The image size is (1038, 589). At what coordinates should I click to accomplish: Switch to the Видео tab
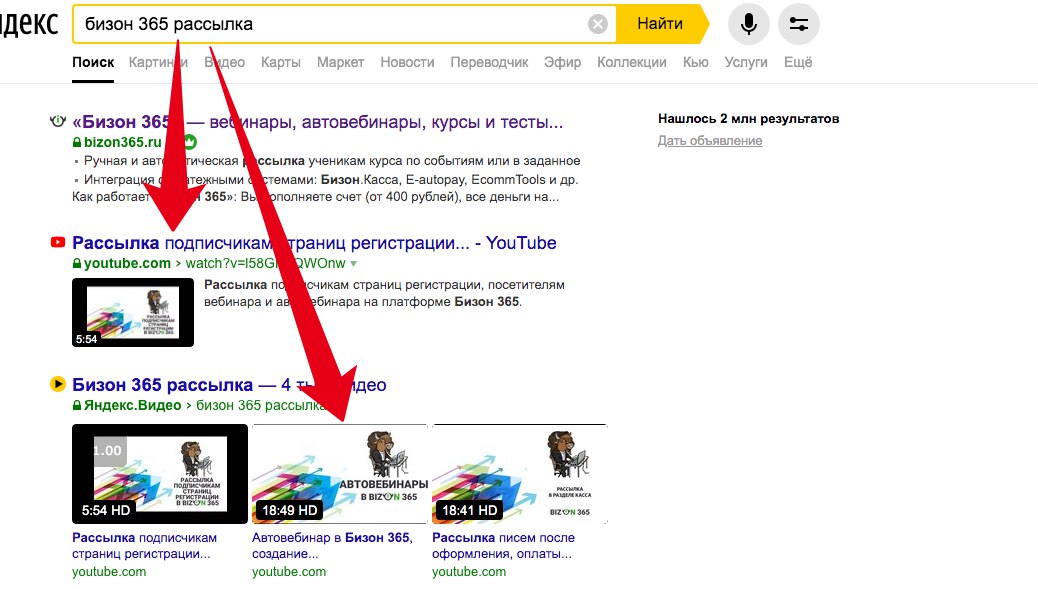pos(224,62)
